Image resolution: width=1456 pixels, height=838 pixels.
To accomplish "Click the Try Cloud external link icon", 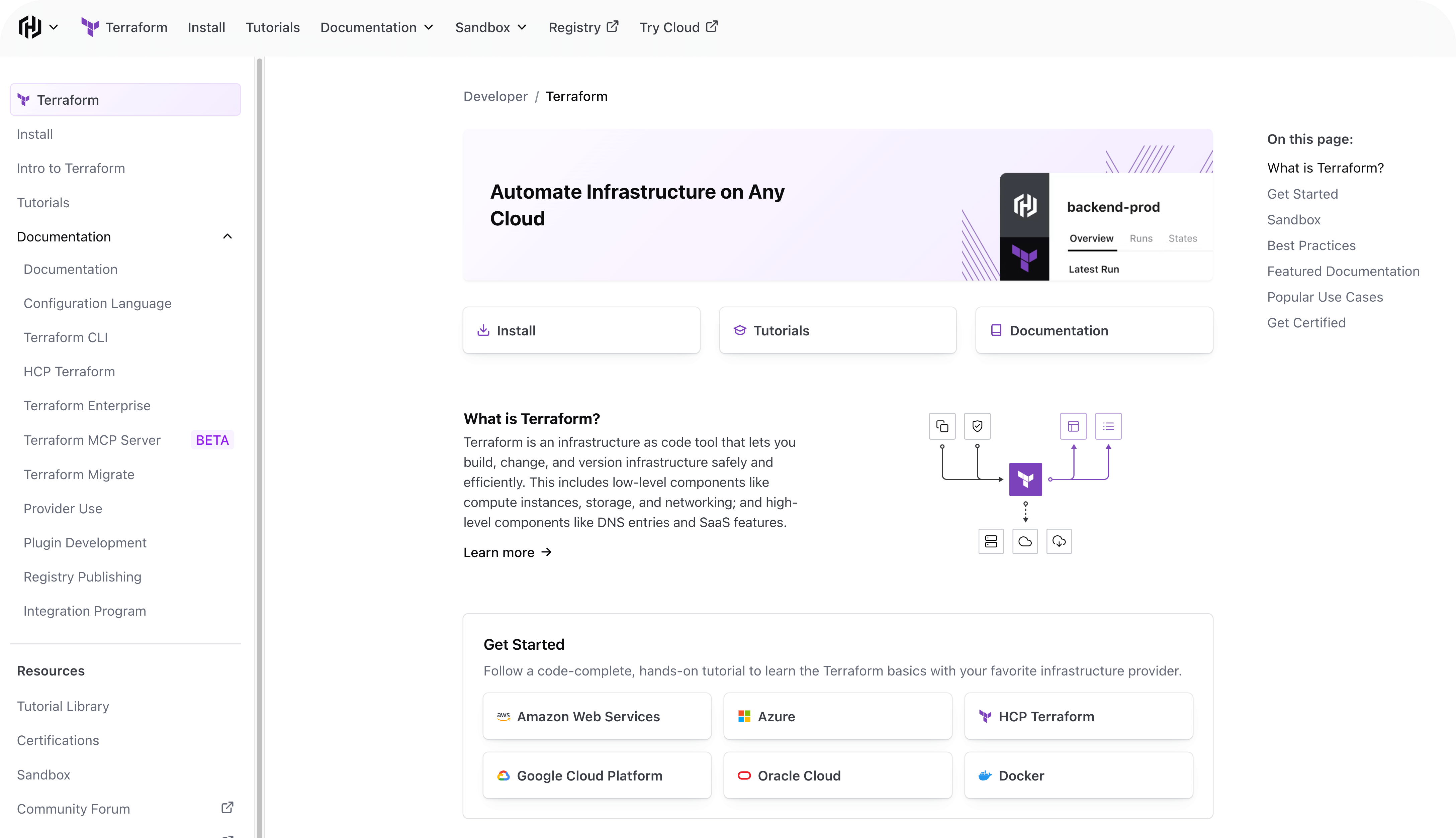I will [x=712, y=26].
